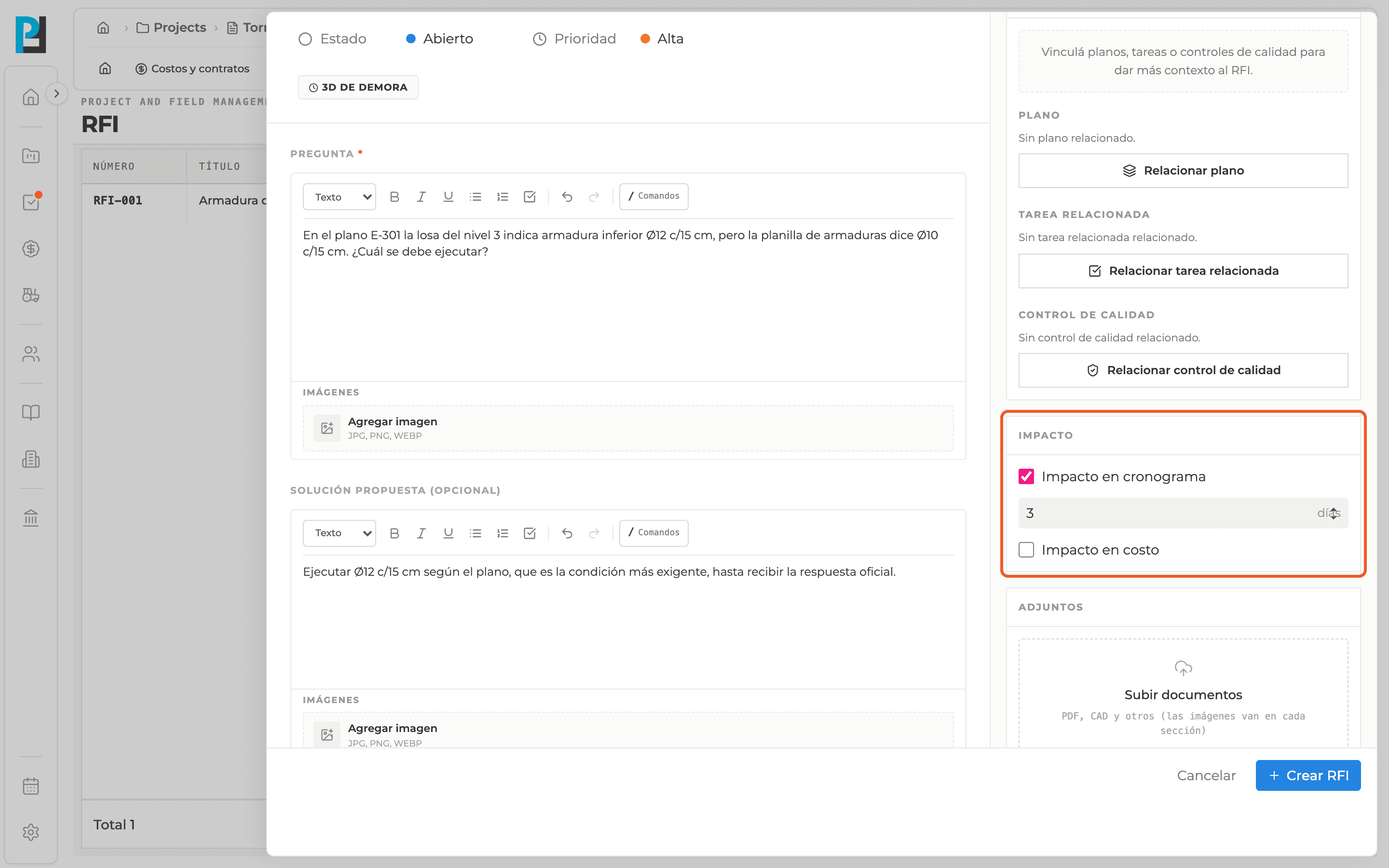Click Cancelar
Viewport: 1389px width, 868px height.
(x=1206, y=775)
